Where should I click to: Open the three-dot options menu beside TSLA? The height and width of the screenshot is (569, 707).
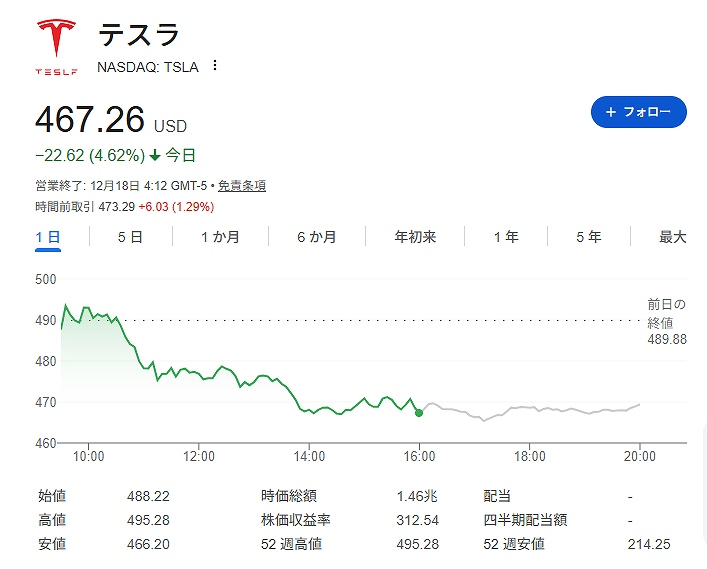coord(214,66)
